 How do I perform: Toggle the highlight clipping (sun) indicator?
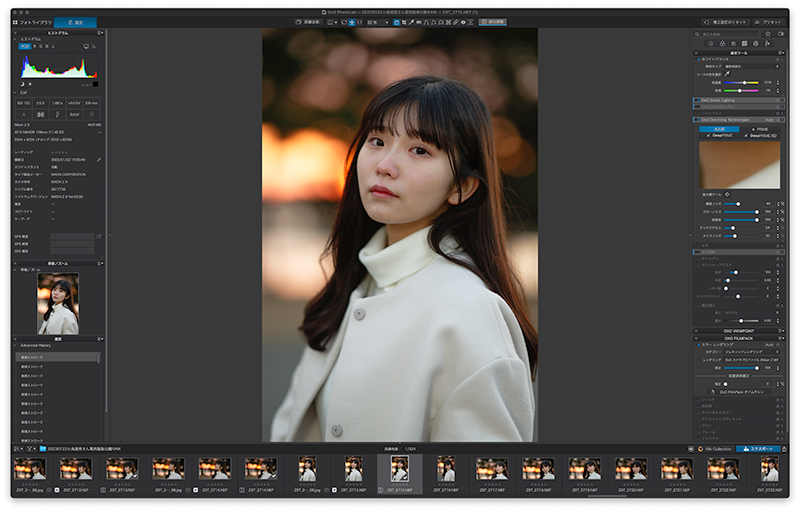(x=30, y=84)
